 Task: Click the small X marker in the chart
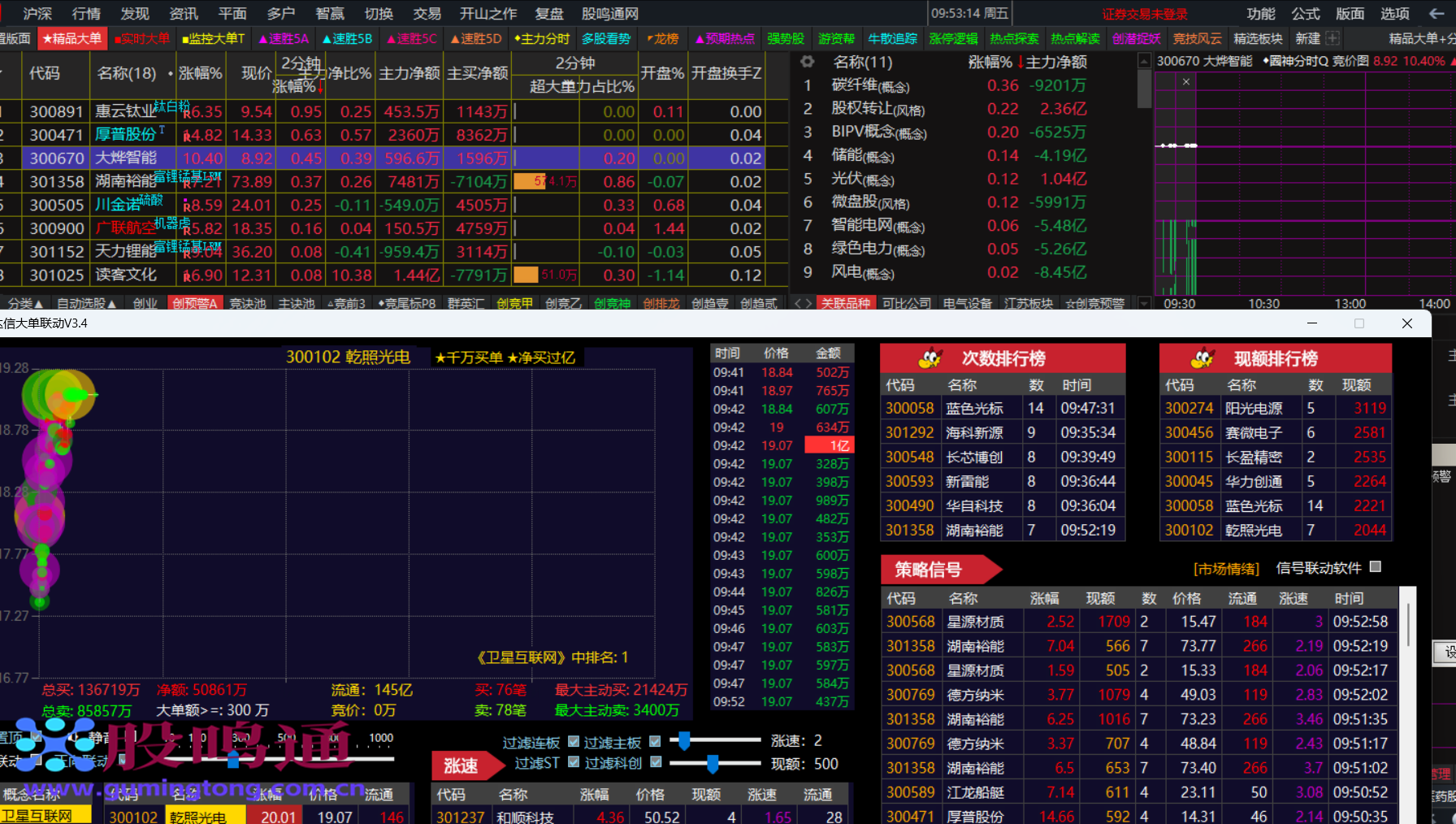click(1186, 81)
